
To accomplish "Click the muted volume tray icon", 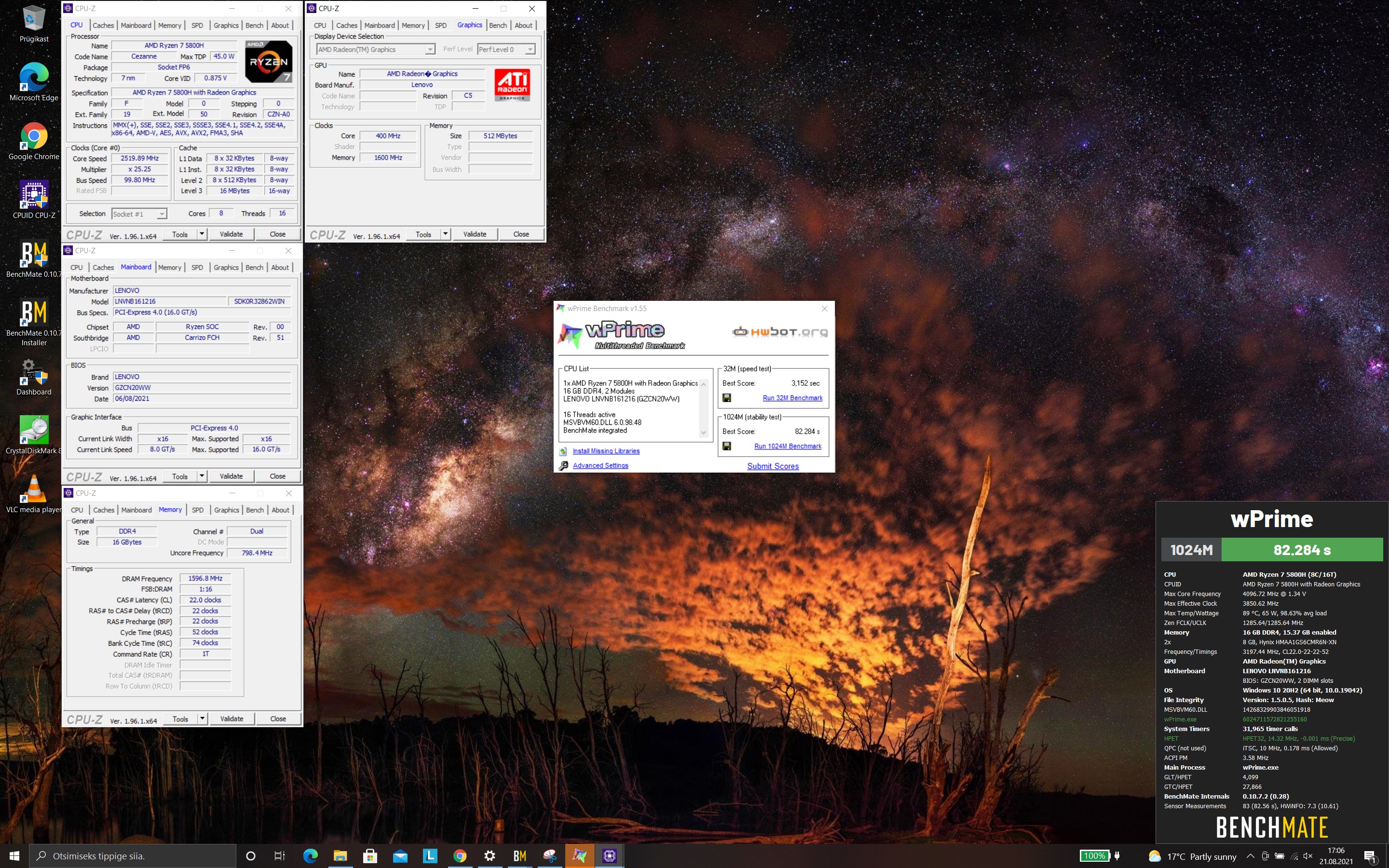I will click(x=1308, y=856).
